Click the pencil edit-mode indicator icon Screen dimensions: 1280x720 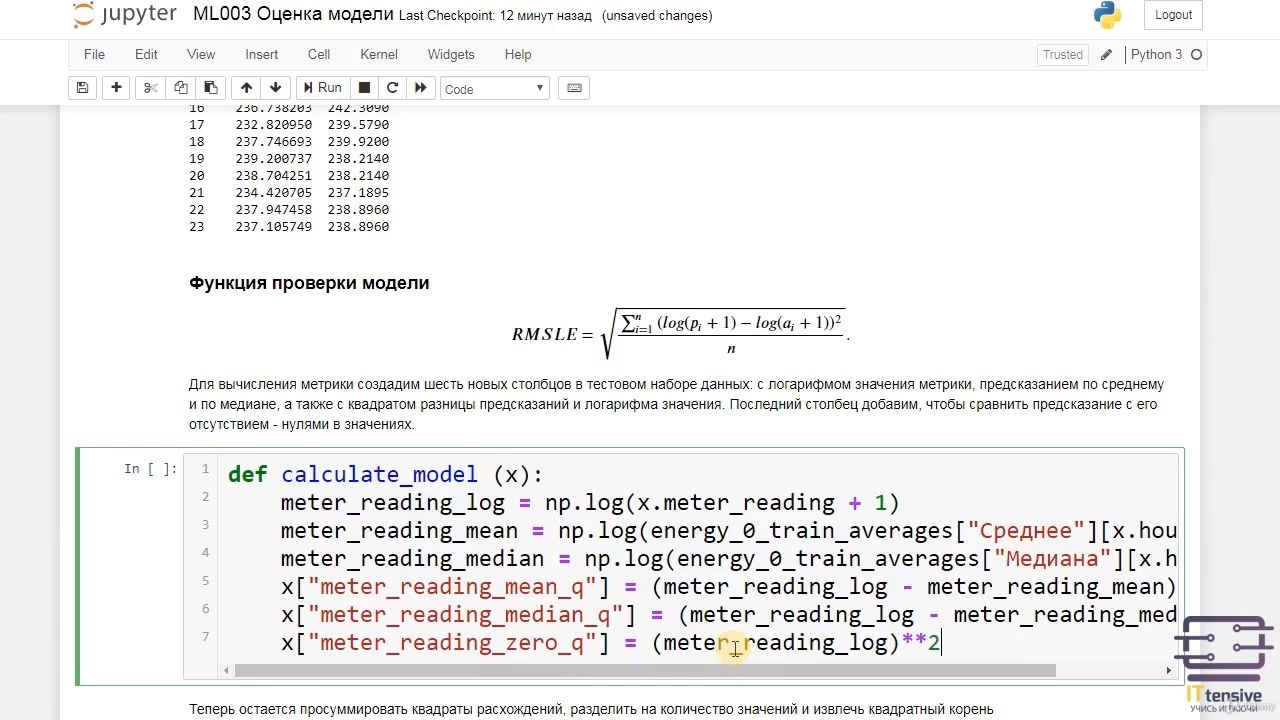pyautogui.click(x=1106, y=55)
